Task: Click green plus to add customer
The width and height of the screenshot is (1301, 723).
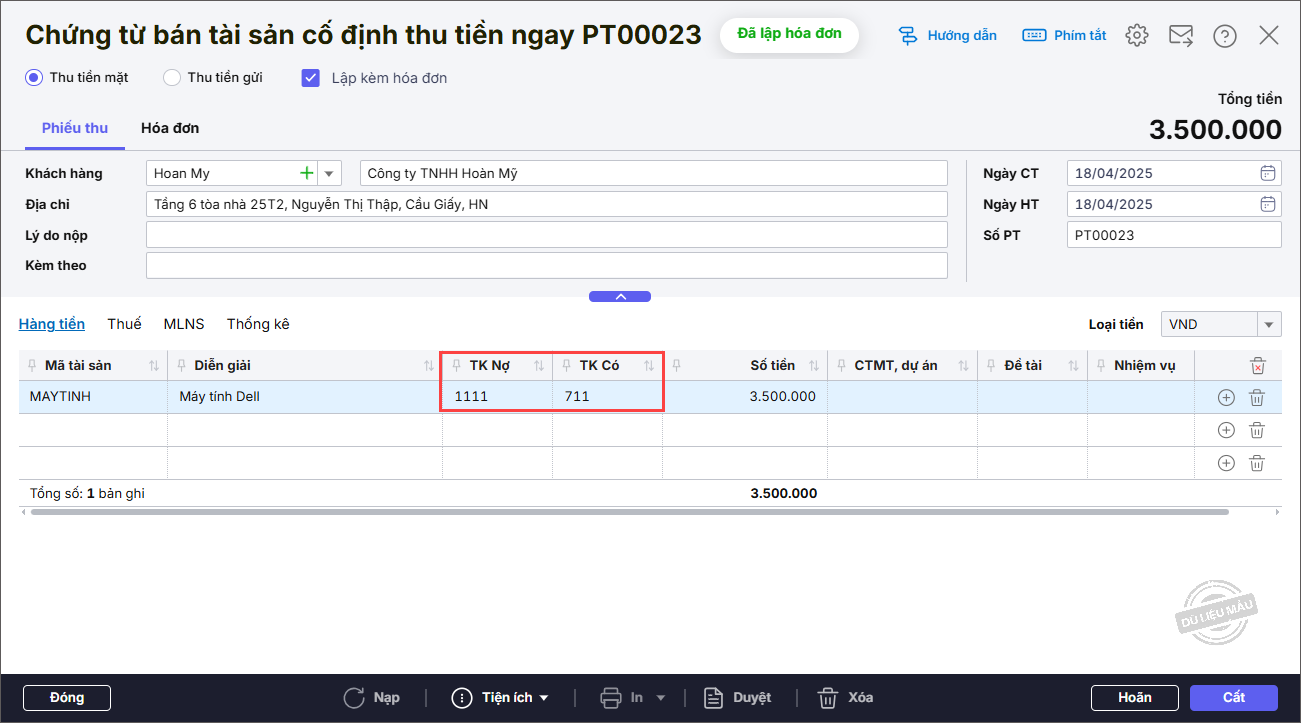Action: [307, 173]
